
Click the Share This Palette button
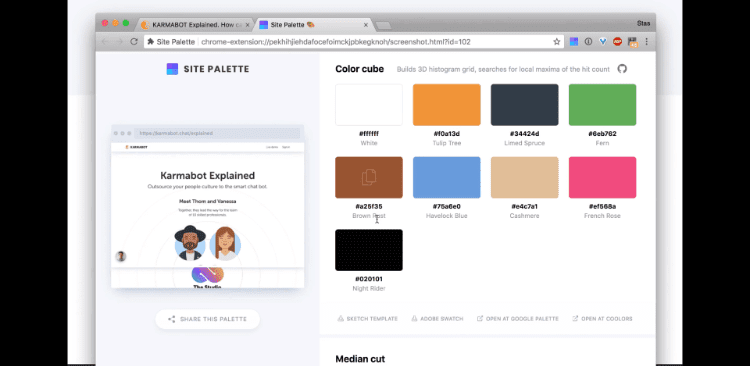(x=208, y=319)
